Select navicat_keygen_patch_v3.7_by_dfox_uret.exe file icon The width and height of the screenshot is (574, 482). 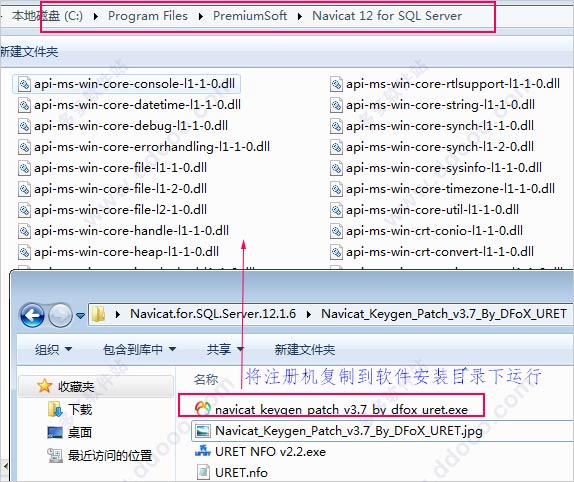202,408
